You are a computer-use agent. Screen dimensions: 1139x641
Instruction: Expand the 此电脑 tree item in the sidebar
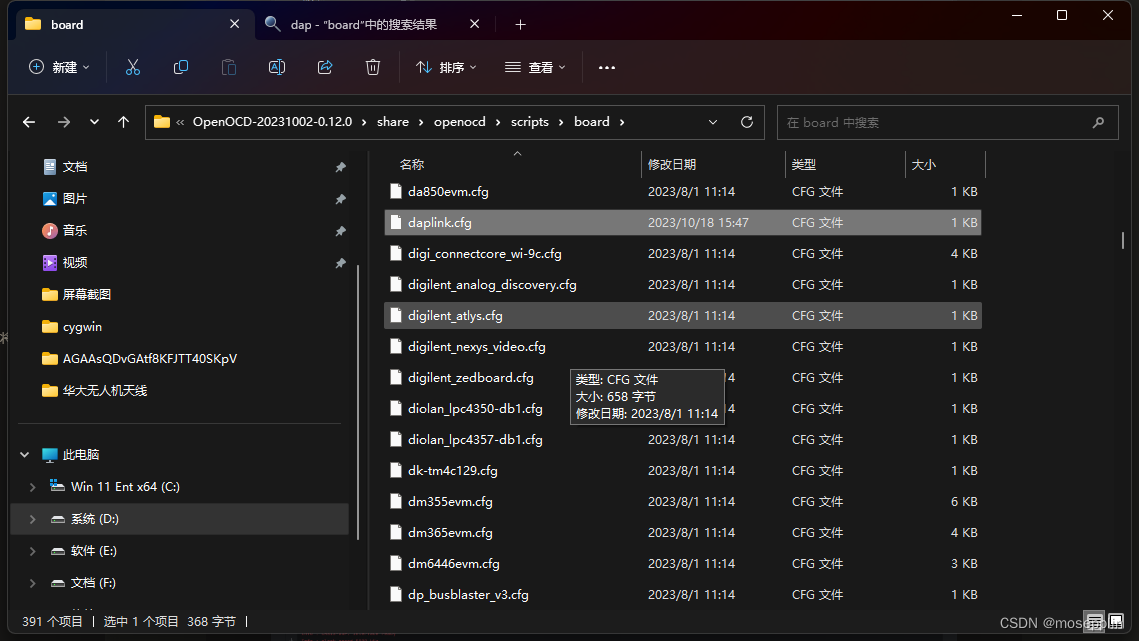(x=24, y=454)
